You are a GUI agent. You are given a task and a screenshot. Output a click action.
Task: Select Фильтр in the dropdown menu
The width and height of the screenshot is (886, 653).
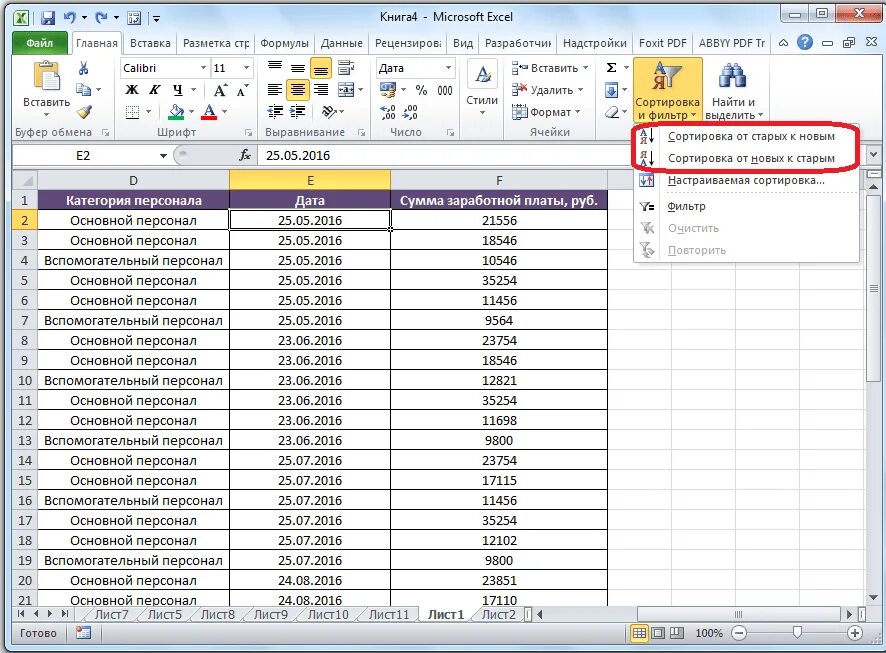pos(746,206)
